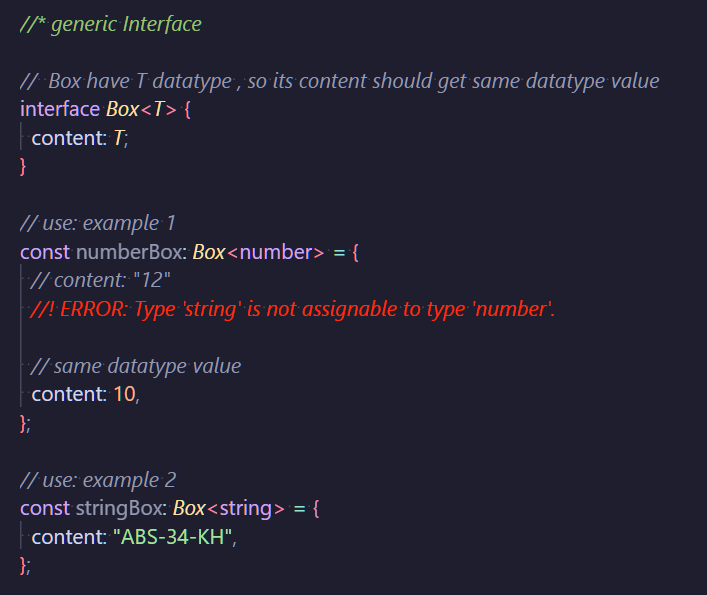
Task: Click "content" property inside the interface
Action: tap(68, 138)
